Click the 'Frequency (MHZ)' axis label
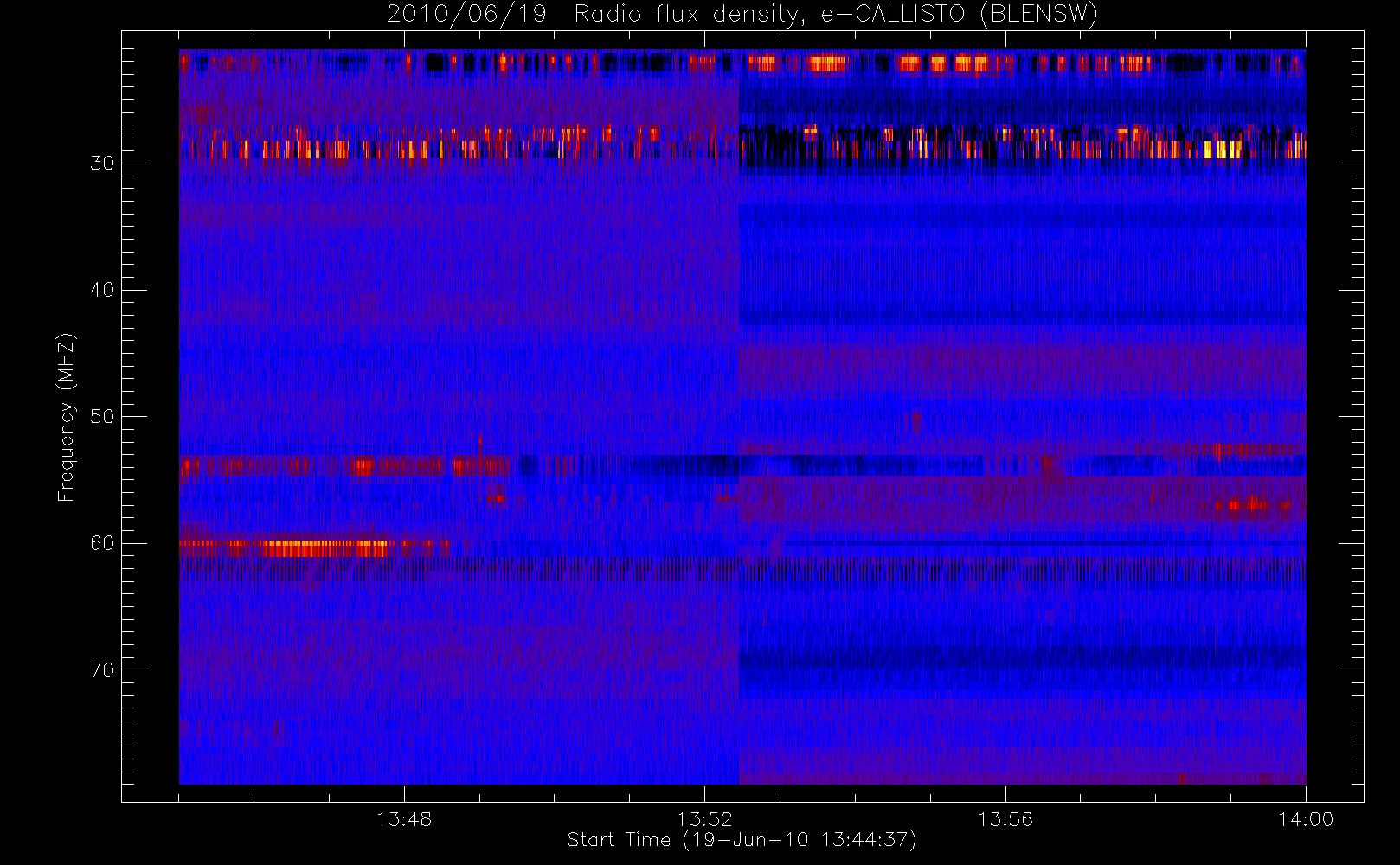 coord(67,417)
